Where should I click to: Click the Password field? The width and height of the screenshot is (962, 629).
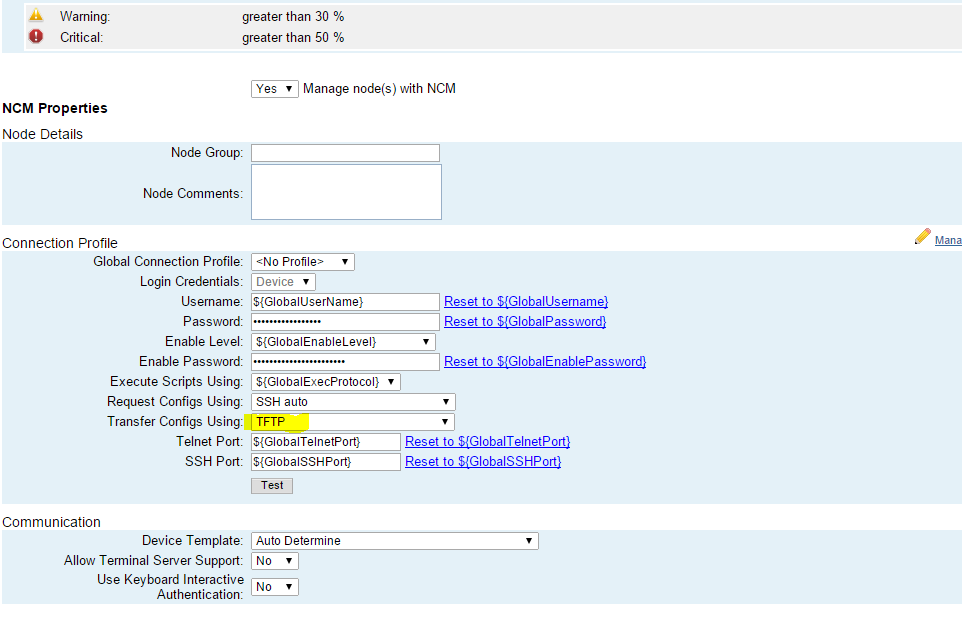pos(345,322)
